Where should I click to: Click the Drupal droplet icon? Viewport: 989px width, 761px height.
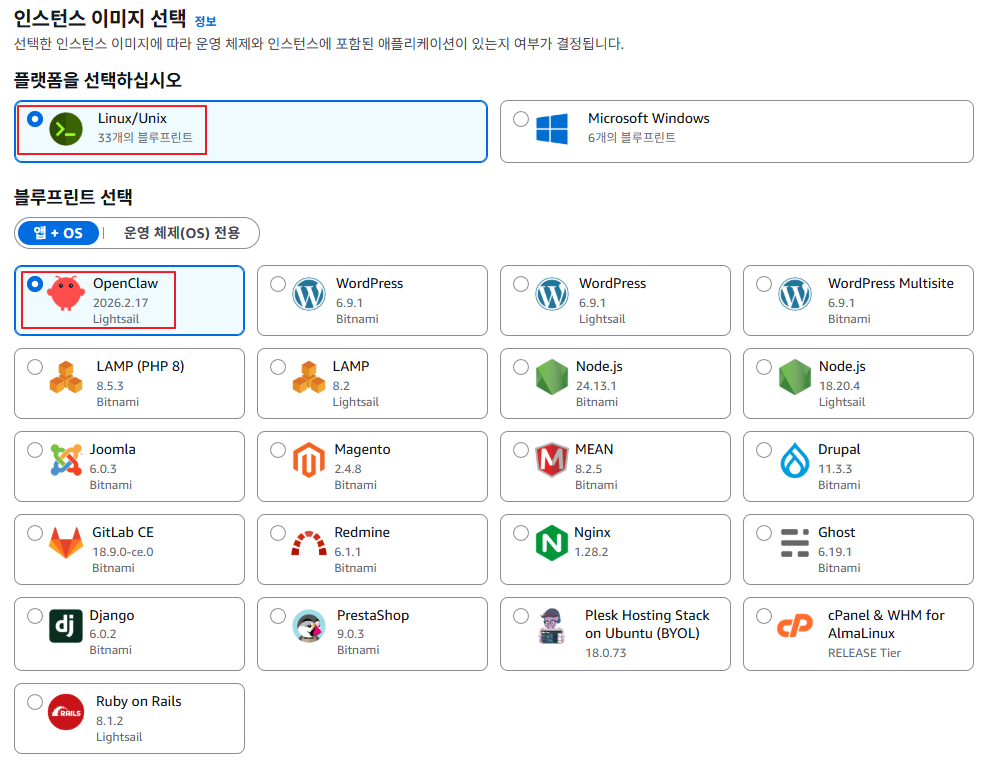click(x=795, y=460)
